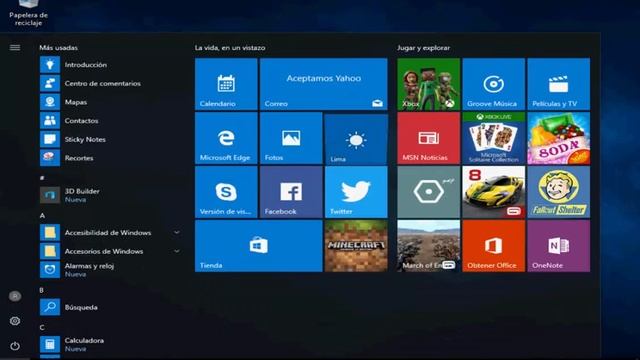The height and width of the screenshot is (360, 640).
Task: Click the letter C section header
Action: pyautogui.click(x=42, y=327)
